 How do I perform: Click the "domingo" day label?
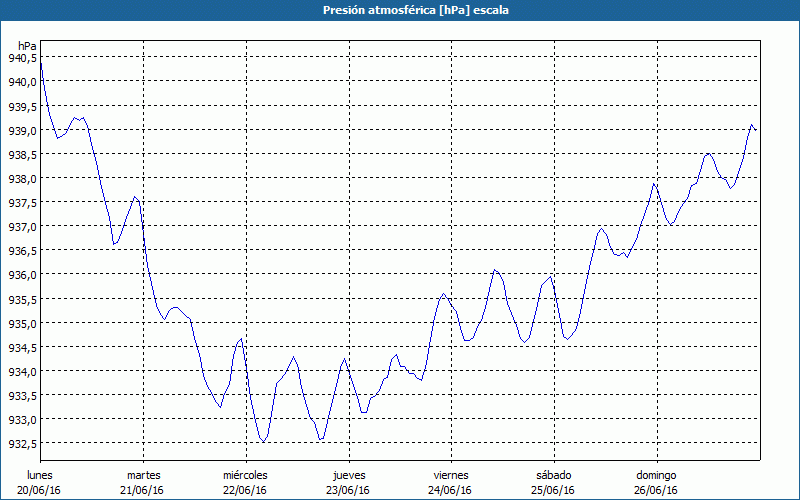pyautogui.click(x=656, y=474)
